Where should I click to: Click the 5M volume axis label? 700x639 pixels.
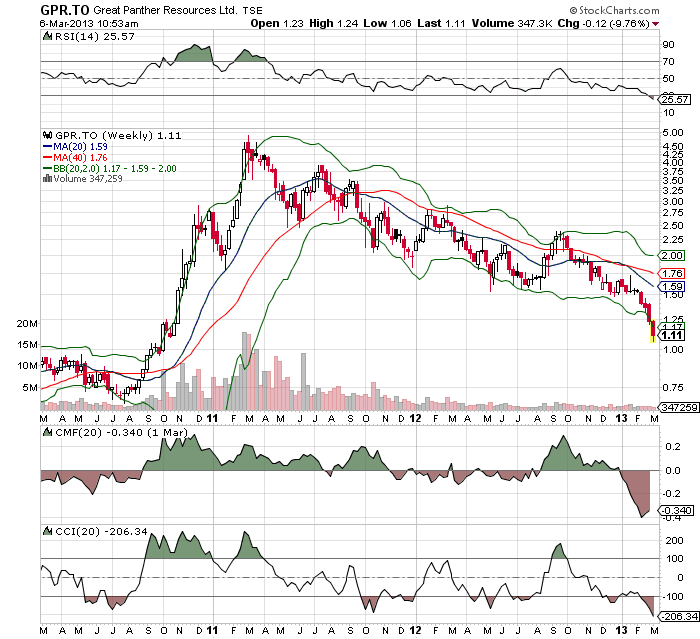[30, 388]
